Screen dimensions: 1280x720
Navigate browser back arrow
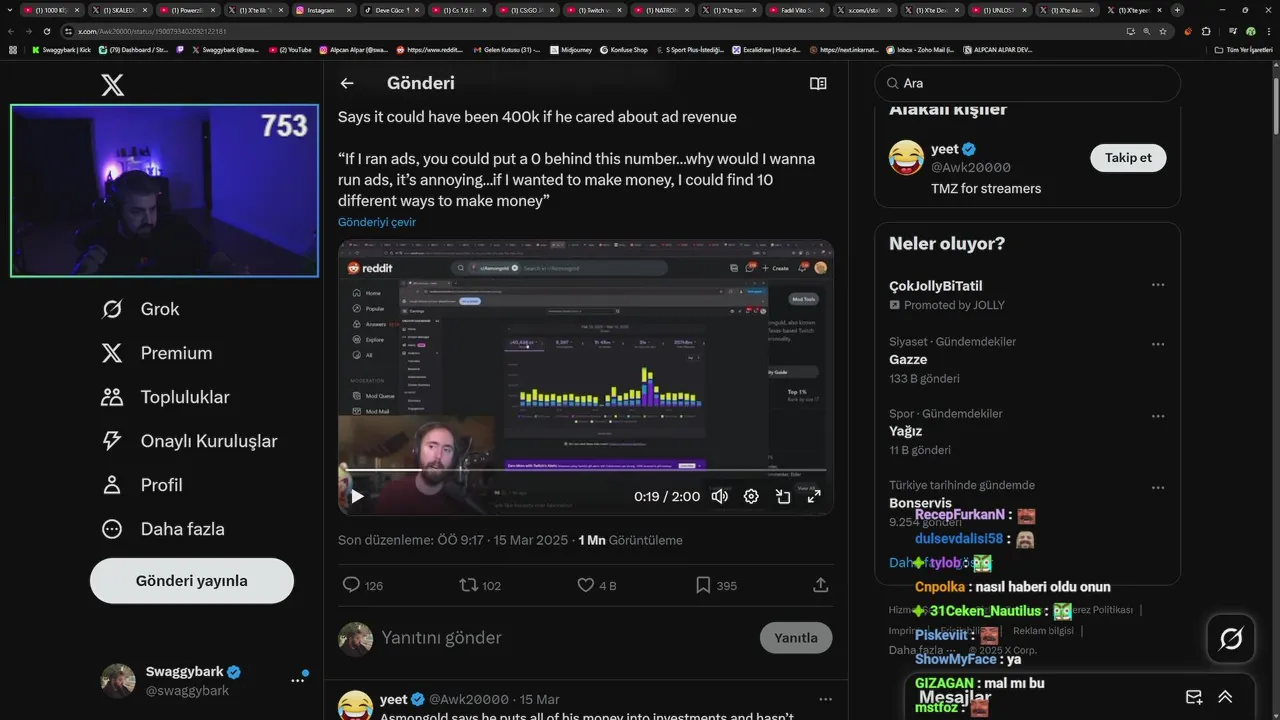pos(12,31)
